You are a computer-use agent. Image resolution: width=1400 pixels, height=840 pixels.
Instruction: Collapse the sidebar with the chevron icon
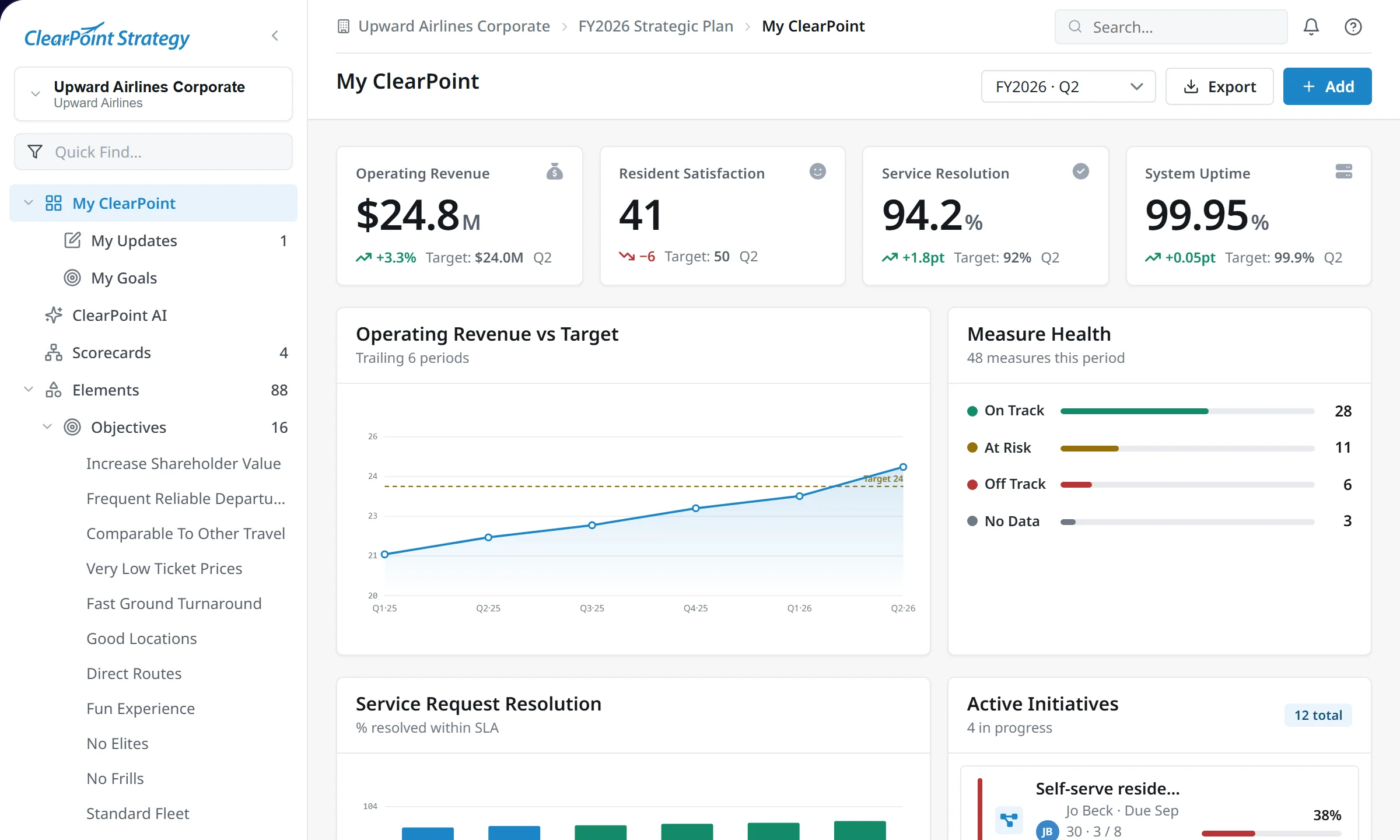275,36
